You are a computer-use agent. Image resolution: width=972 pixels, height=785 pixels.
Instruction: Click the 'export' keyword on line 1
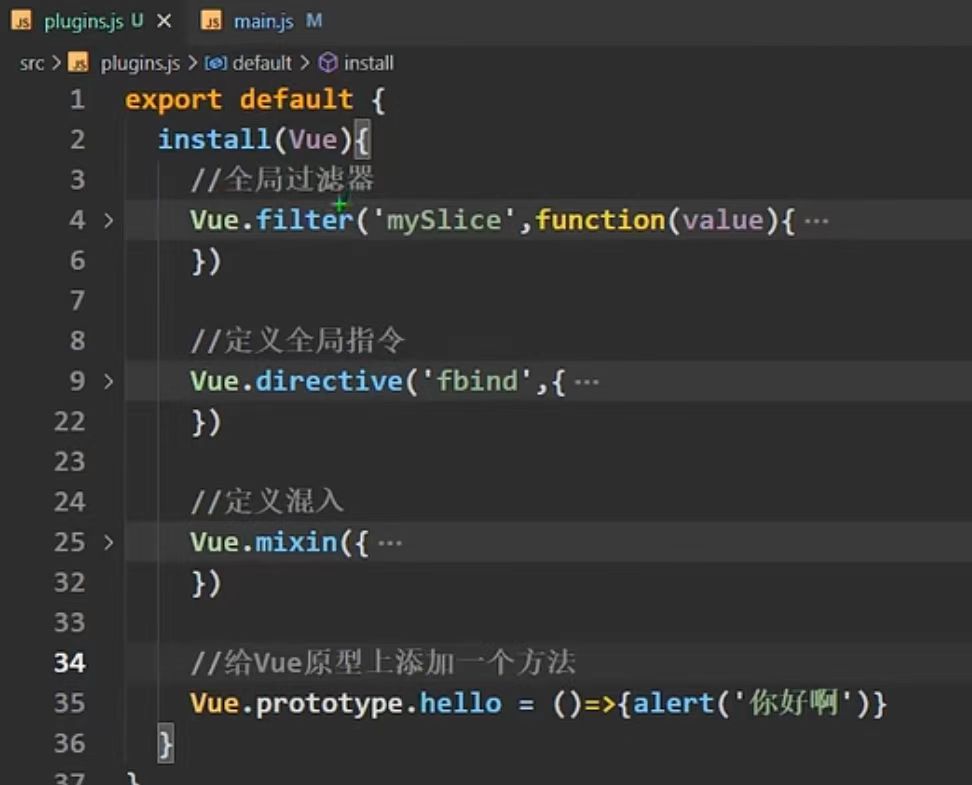pyautogui.click(x=174, y=100)
